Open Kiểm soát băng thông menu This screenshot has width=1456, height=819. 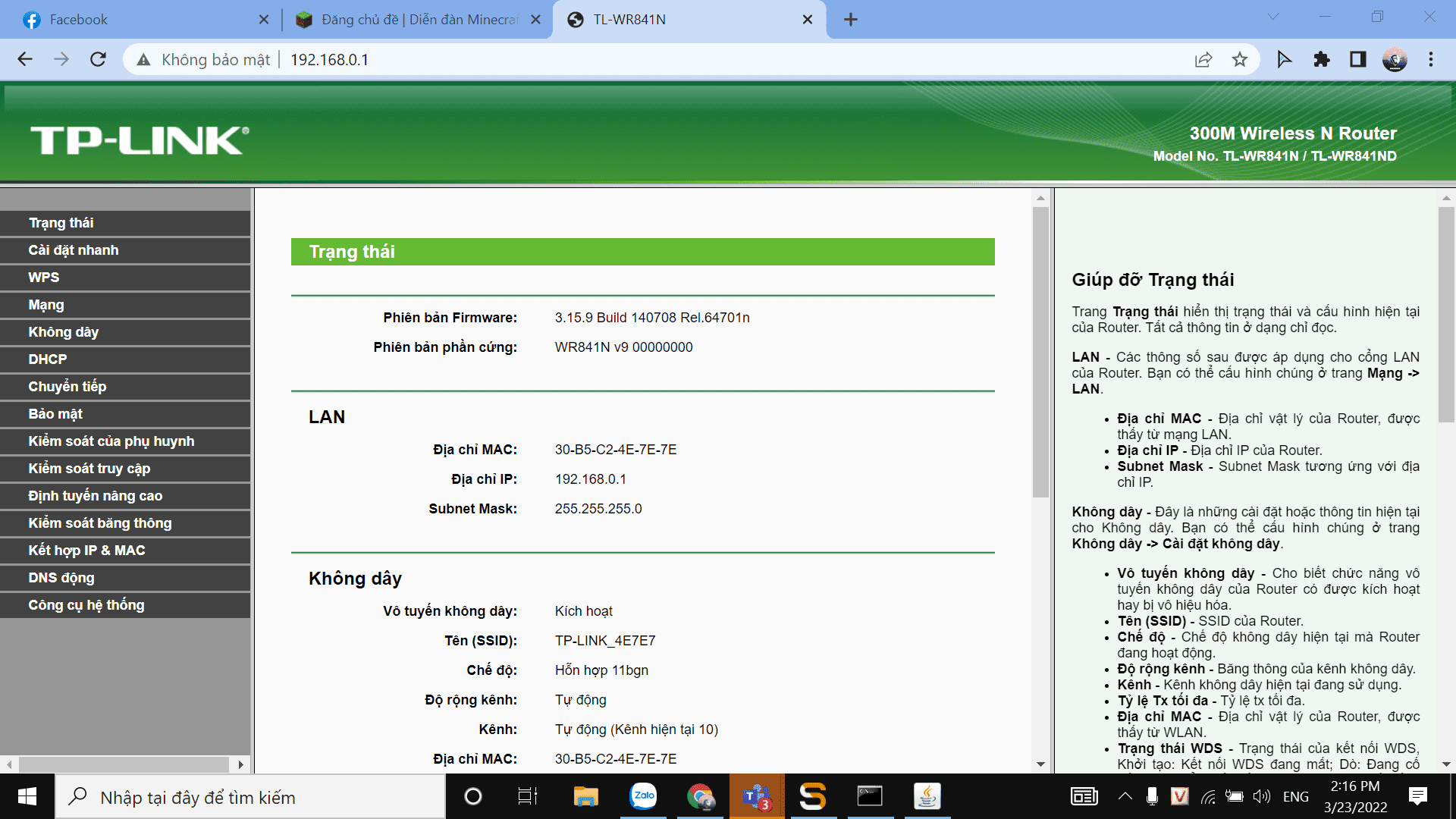pyautogui.click(x=125, y=523)
